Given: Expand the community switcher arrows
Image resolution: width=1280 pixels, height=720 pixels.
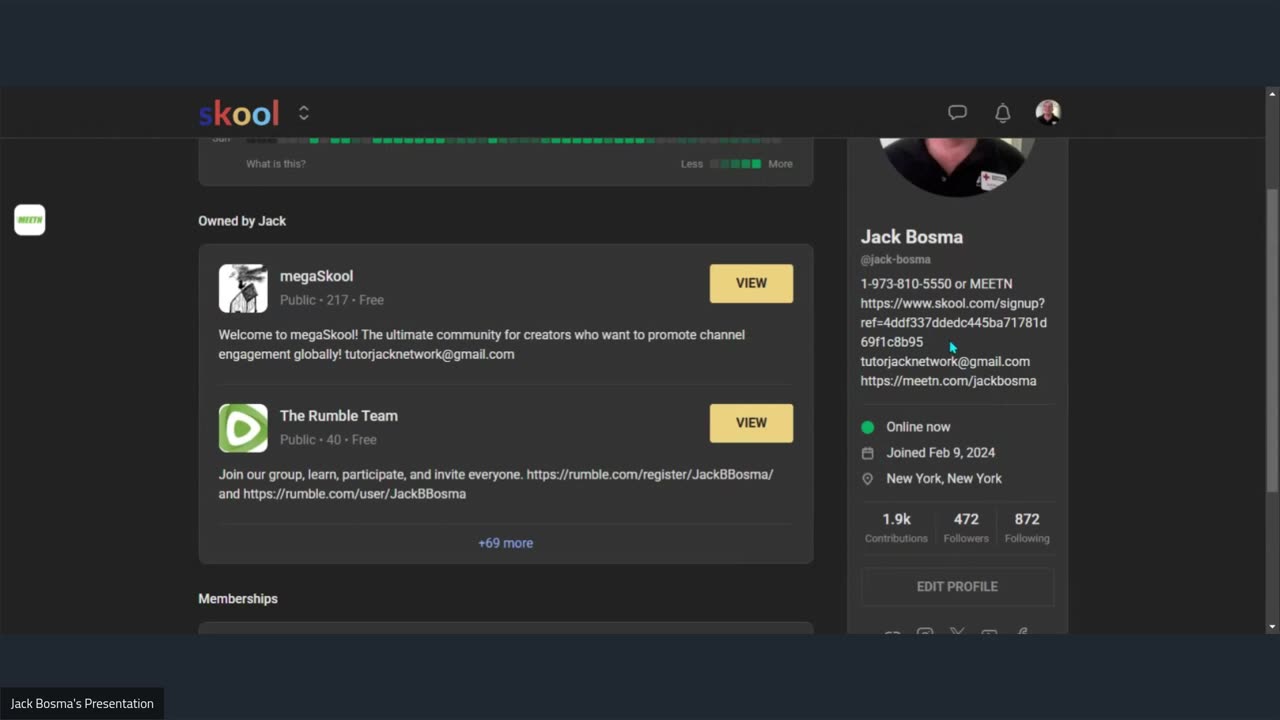Looking at the screenshot, I should point(304,113).
